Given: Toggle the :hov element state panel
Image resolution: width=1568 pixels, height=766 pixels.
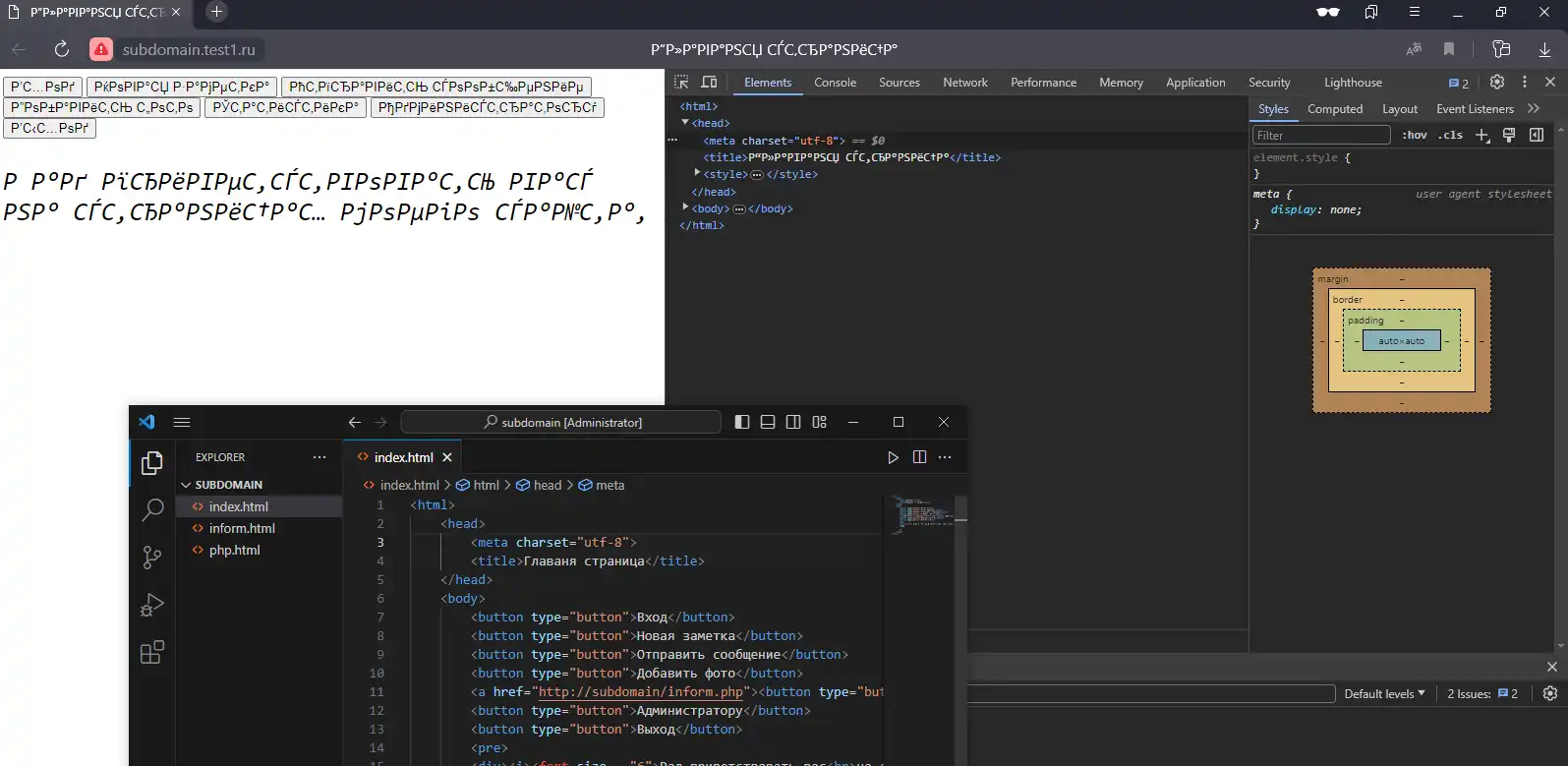Looking at the screenshot, I should pos(1414,136).
